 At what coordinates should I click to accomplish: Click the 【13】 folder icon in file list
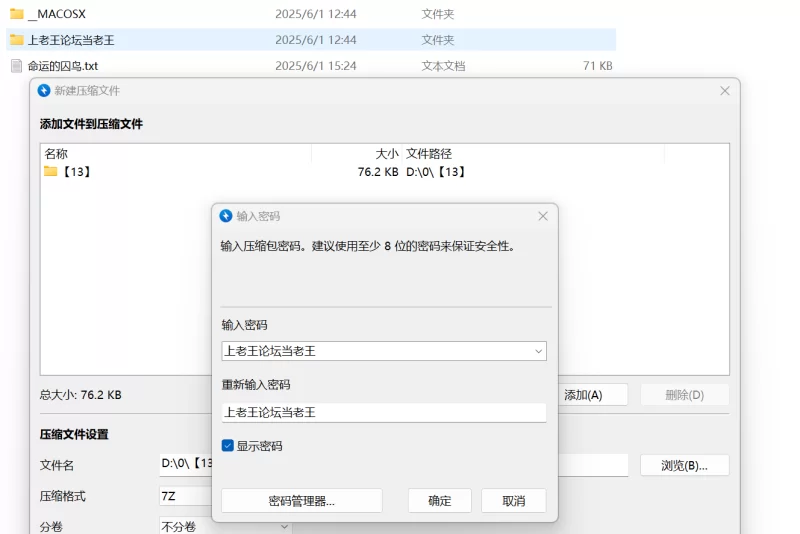51,171
